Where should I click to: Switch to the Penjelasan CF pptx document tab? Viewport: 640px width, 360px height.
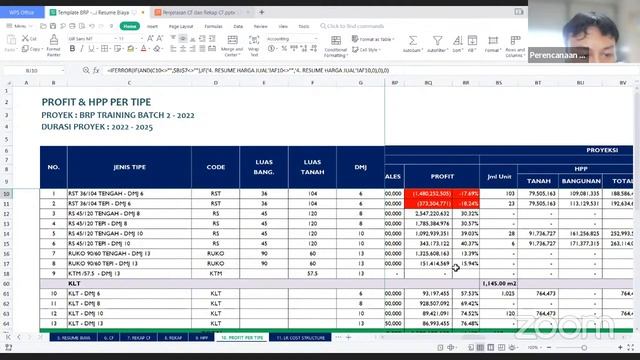pos(202,13)
